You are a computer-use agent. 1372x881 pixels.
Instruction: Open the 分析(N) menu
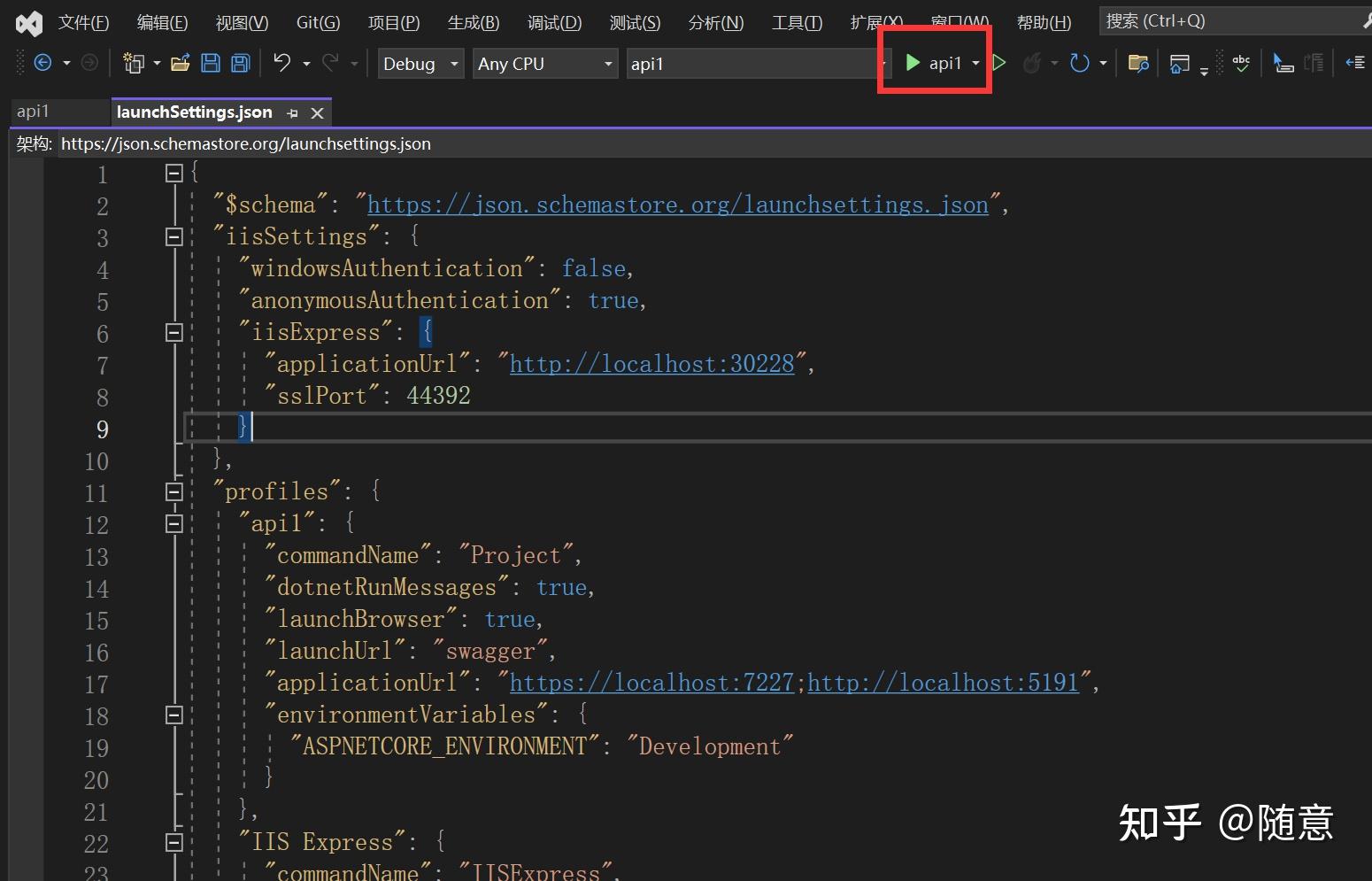(716, 23)
